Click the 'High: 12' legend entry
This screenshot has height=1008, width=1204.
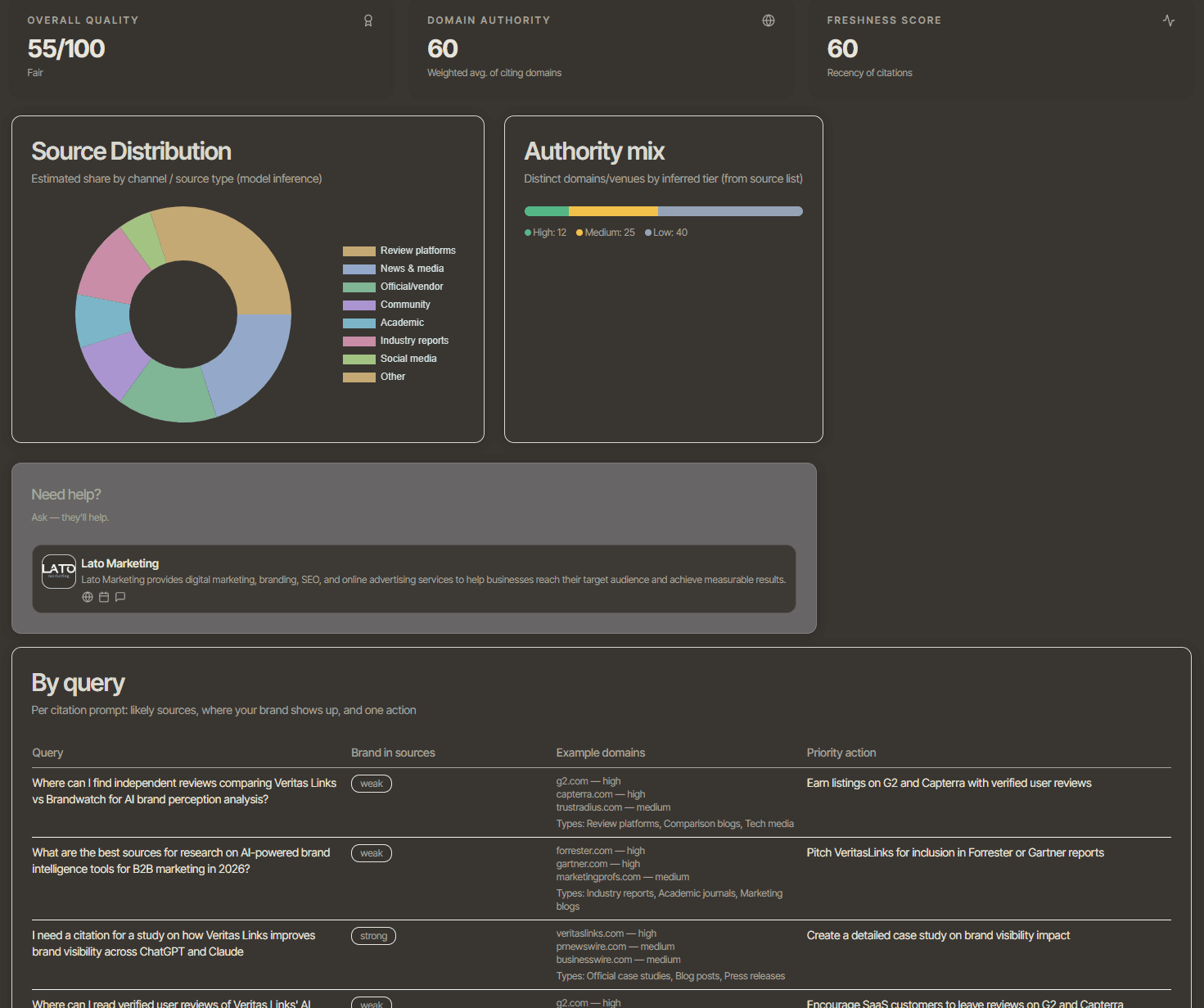click(546, 233)
